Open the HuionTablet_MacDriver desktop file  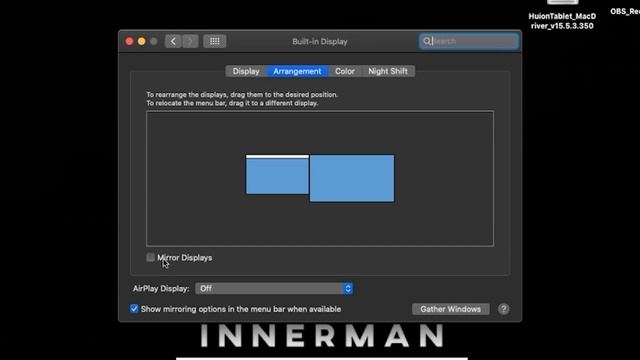click(x=562, y=16)
